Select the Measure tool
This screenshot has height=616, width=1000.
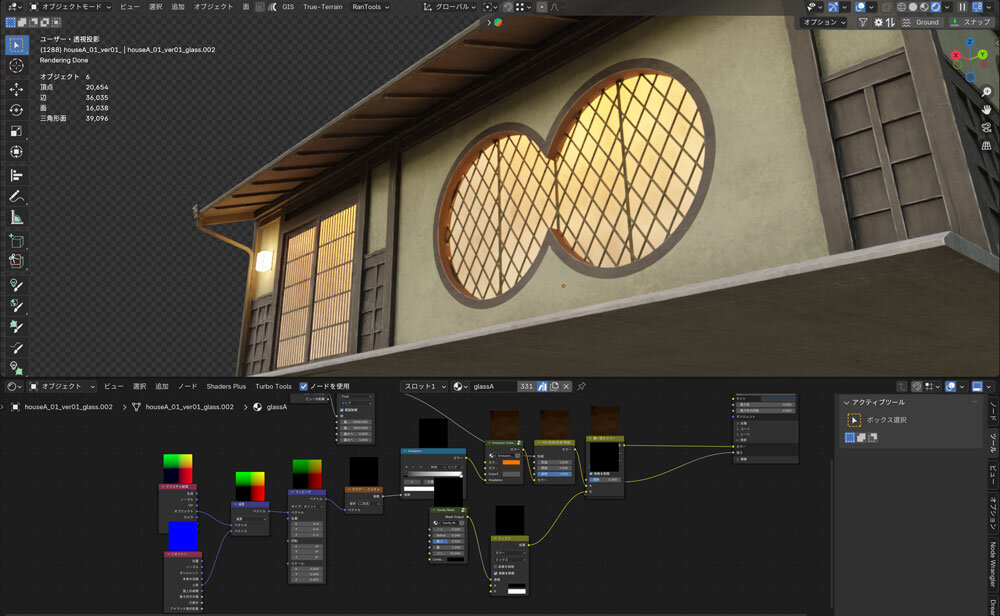[x=16, y=218]
